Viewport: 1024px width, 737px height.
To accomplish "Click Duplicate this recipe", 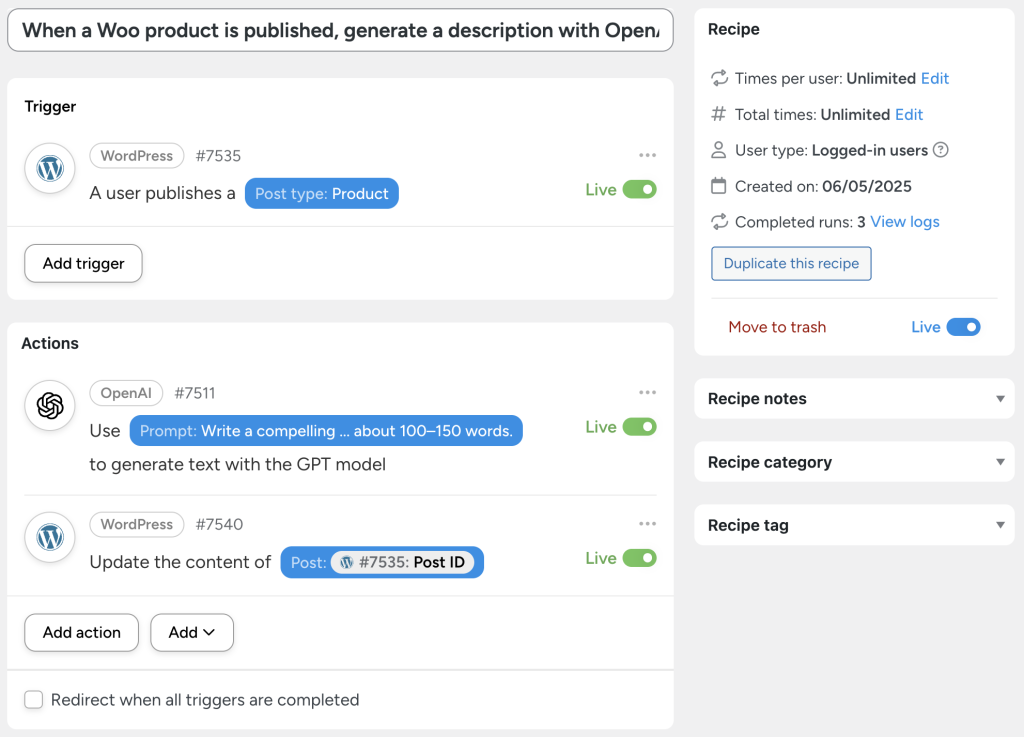I will tap(790, 263).
